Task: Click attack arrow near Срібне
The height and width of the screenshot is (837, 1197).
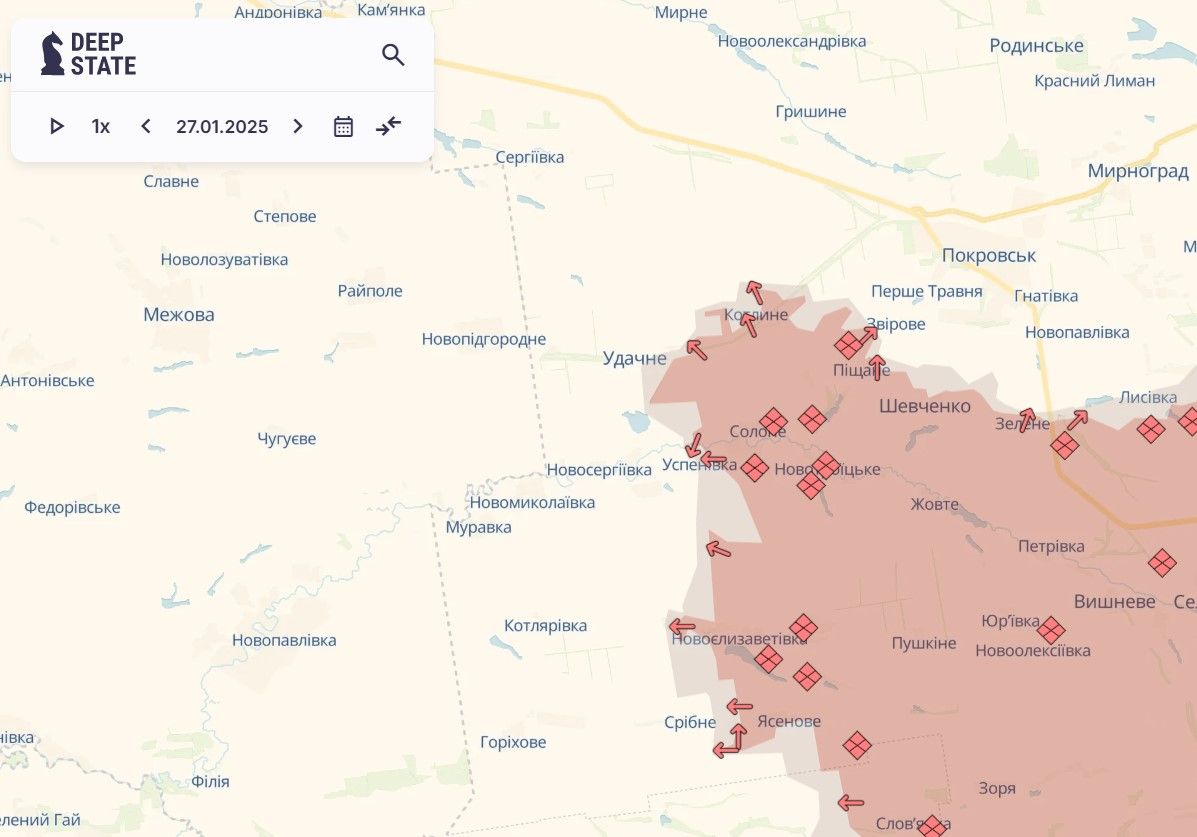Action: pos(739,707)
